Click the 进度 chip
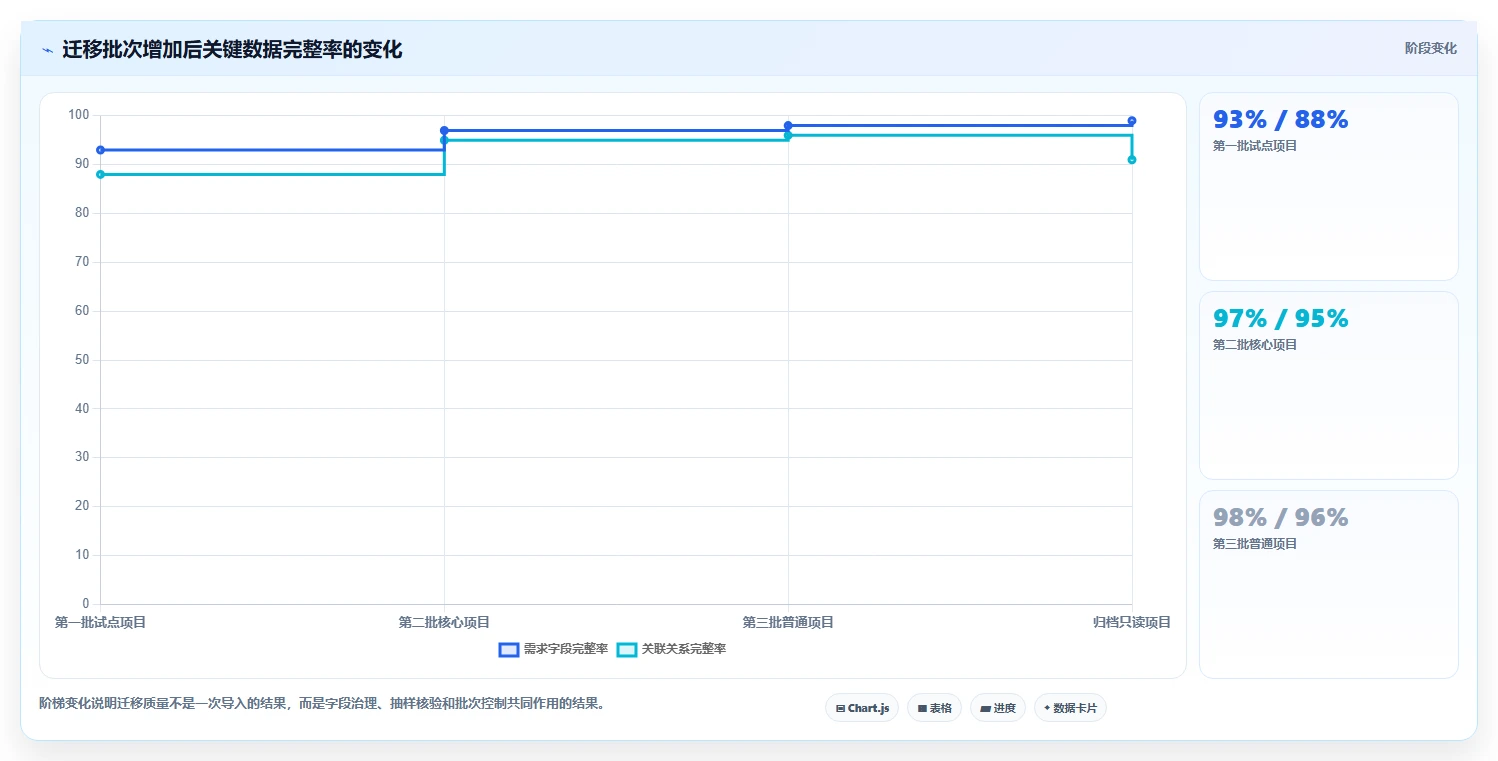The image size is (1498, 761). pyautogui.click(x=998, y=708)
